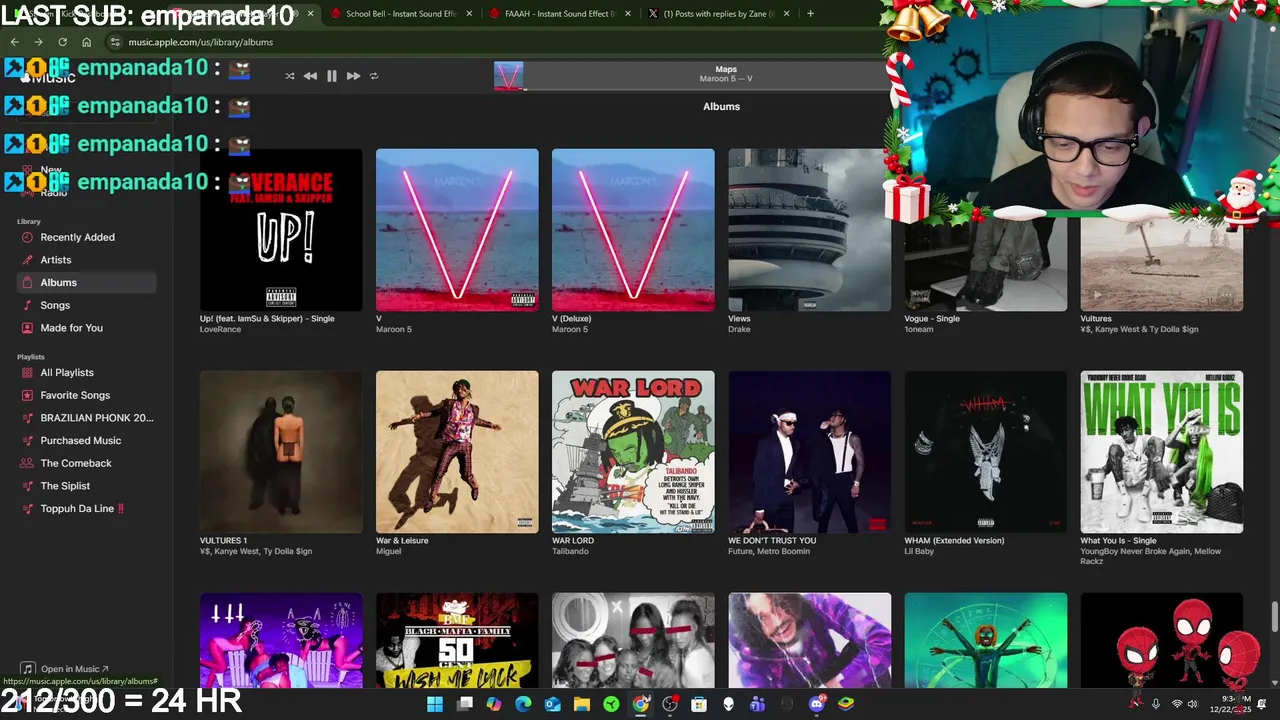Open a new browser tab
The width and height of the screenshot is (1280, 720).
click(810, 13)
